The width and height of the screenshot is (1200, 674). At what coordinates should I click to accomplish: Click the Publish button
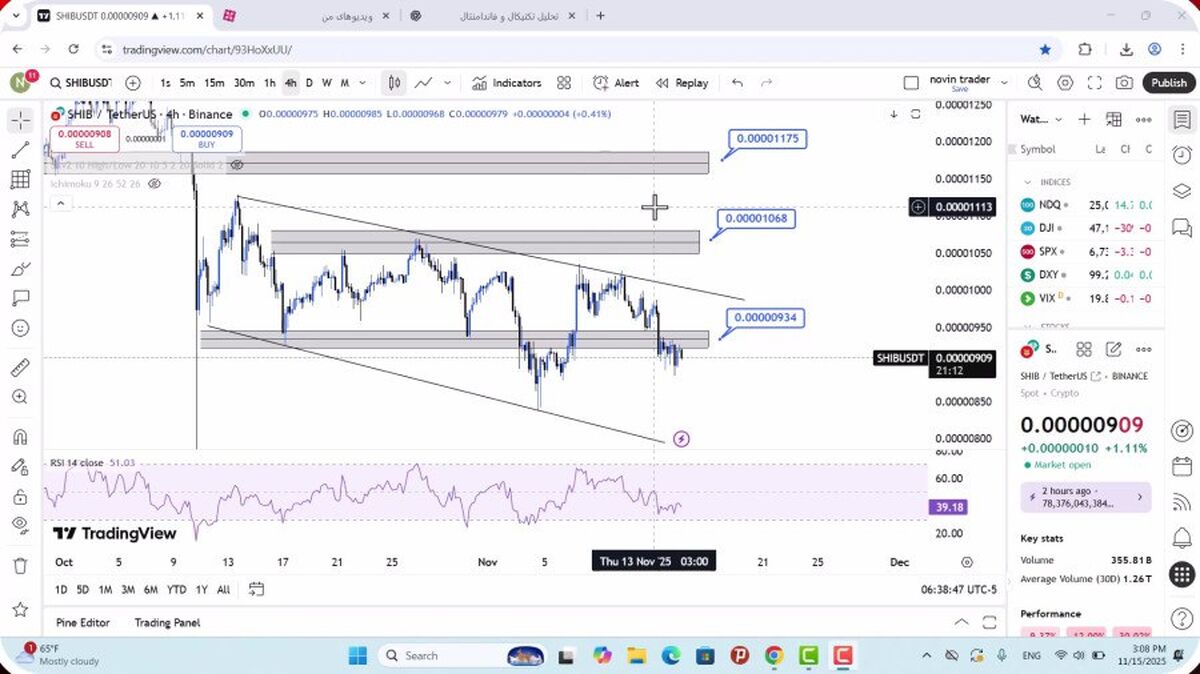[x=1168, y=83]
